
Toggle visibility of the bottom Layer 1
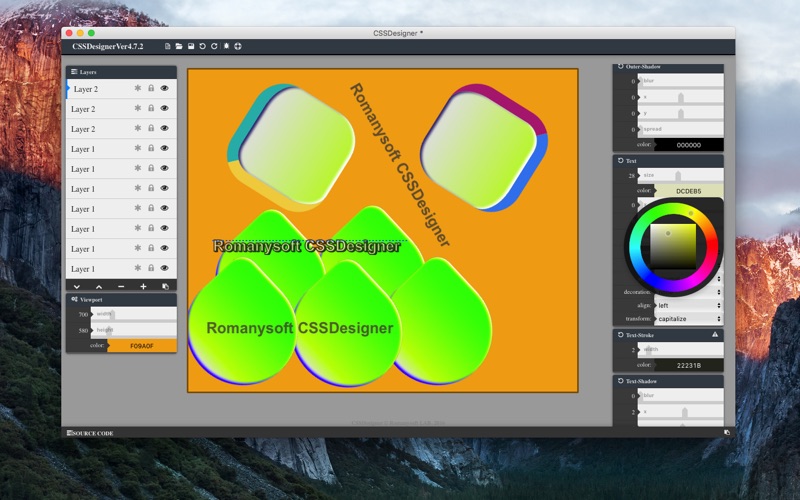pyautogui.click(x=164, y=268)
